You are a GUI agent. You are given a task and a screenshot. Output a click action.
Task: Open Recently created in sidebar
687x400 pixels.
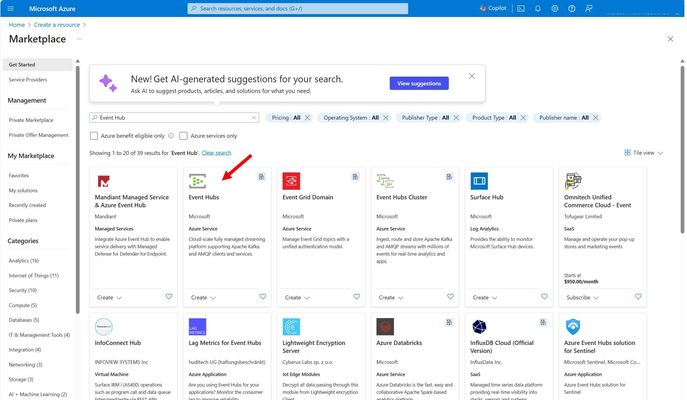tap(27, 205)
